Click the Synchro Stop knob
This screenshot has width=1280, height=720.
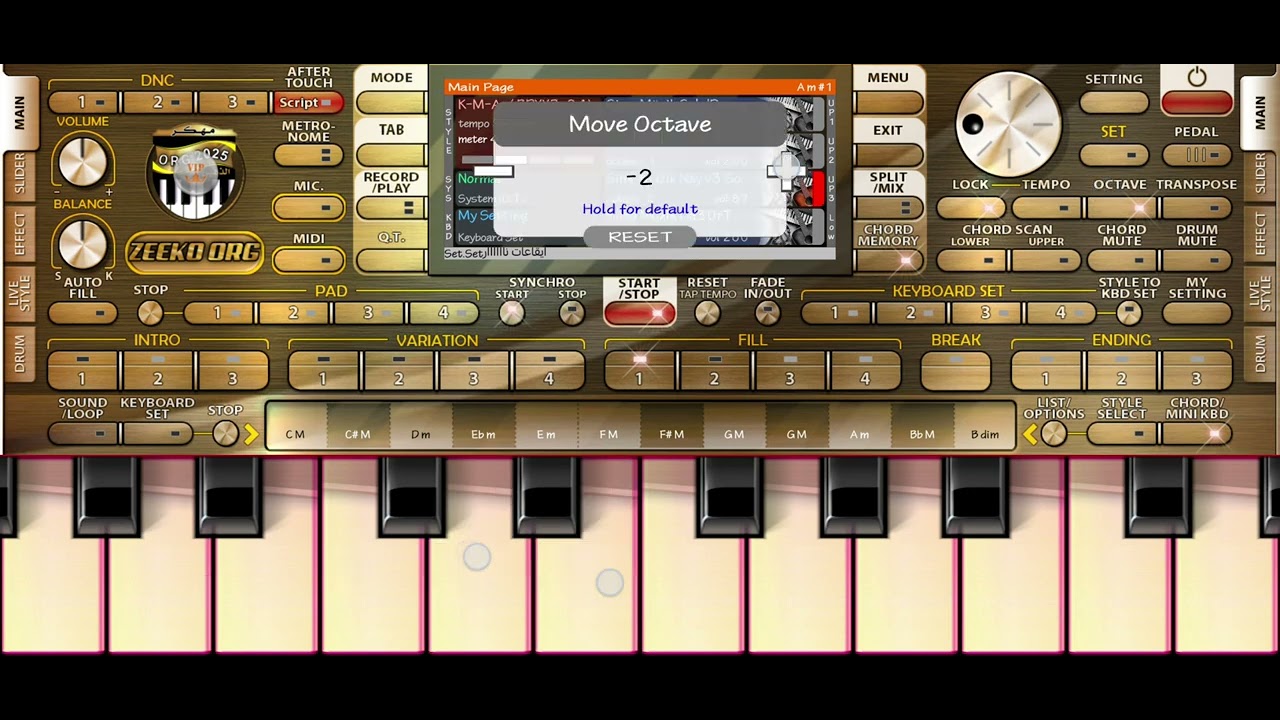coord(571,313)
